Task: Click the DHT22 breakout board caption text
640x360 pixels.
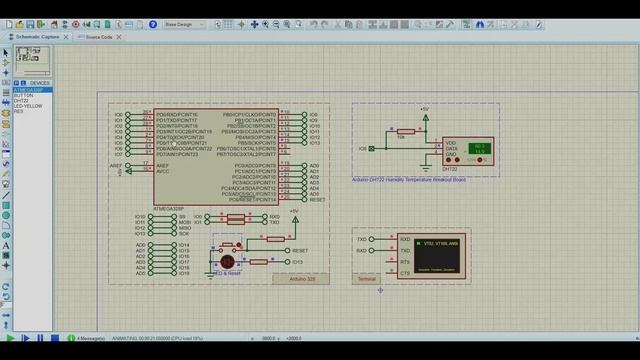Action: 409,180
